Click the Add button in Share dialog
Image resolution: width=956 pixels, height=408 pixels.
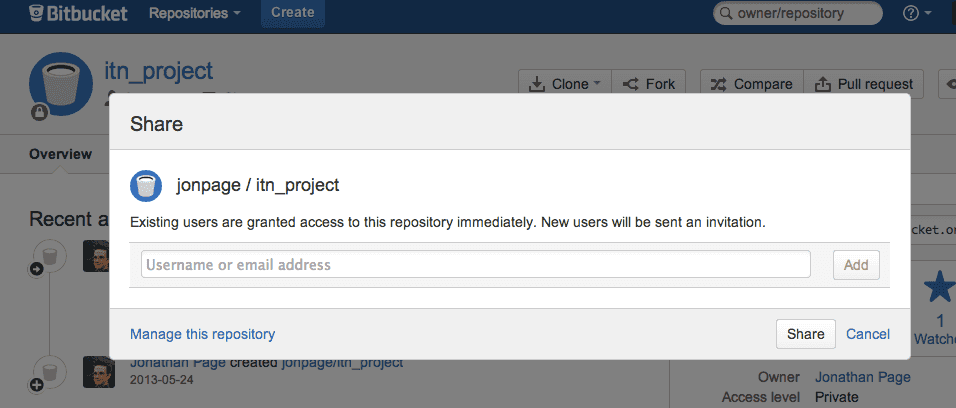pos(856,265)
